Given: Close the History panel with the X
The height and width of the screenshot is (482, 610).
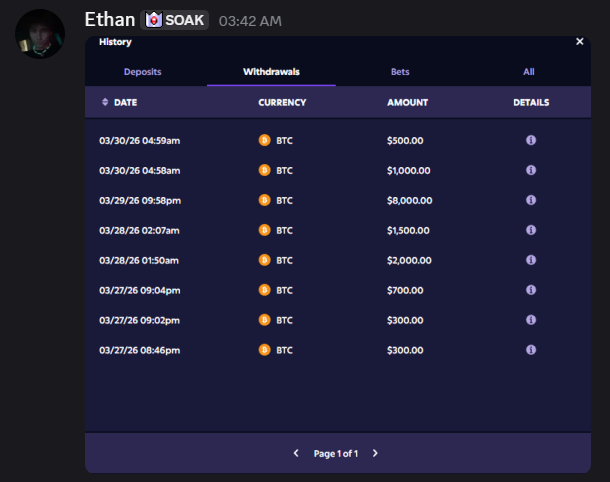Looking at the screenshot, I should (579, 42).
